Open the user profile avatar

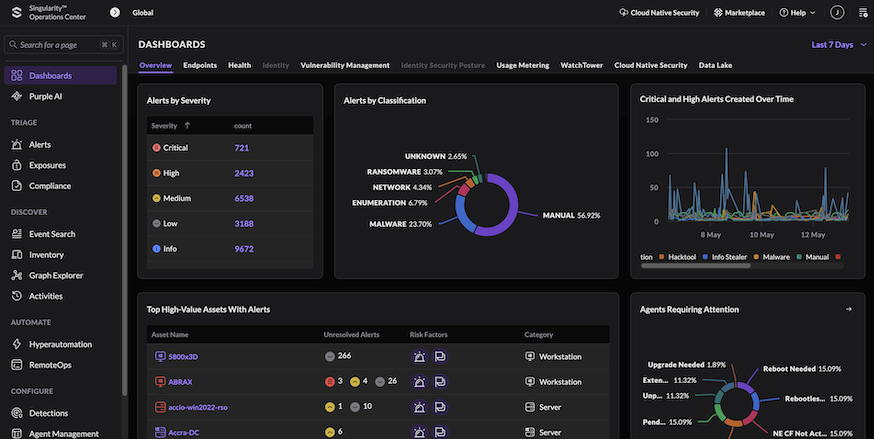point(837,12)
